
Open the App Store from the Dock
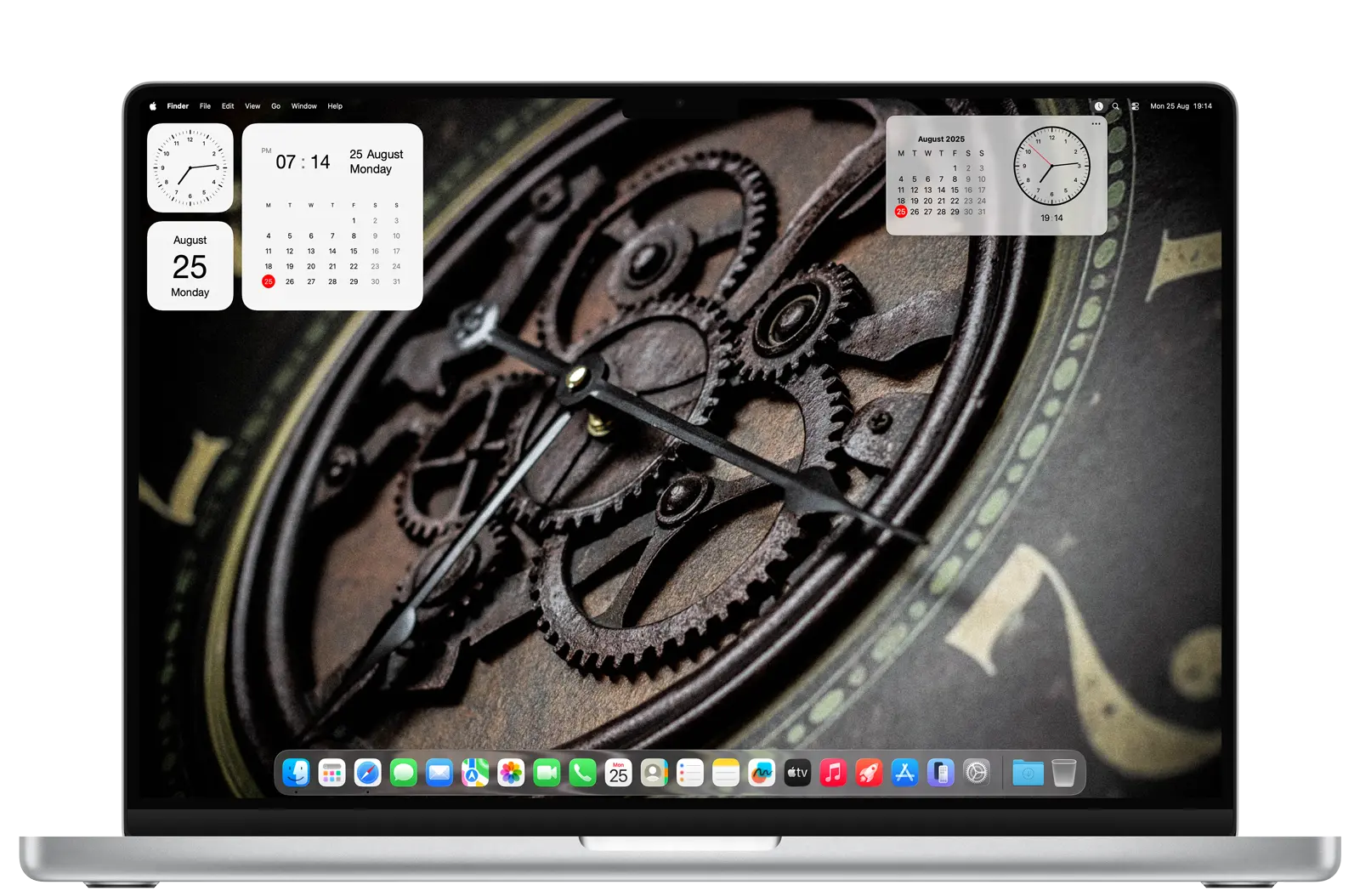click(905, 773)
